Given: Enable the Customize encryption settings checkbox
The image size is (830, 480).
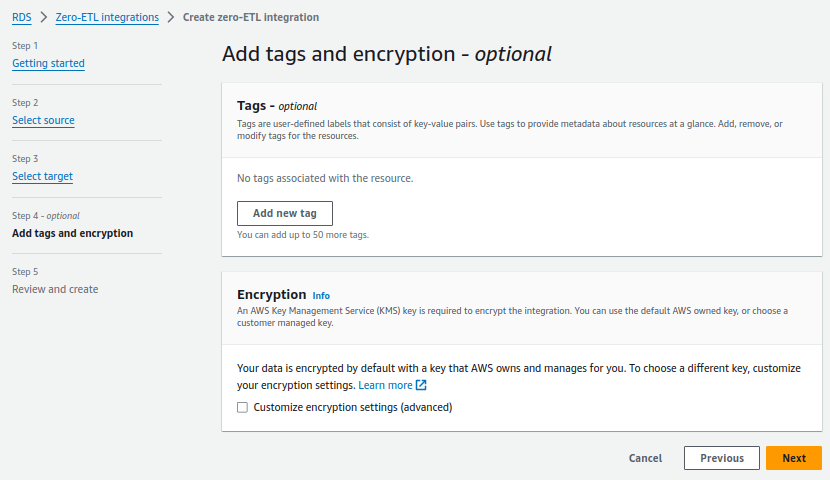Looking at the screenshot, I should 242,407.
